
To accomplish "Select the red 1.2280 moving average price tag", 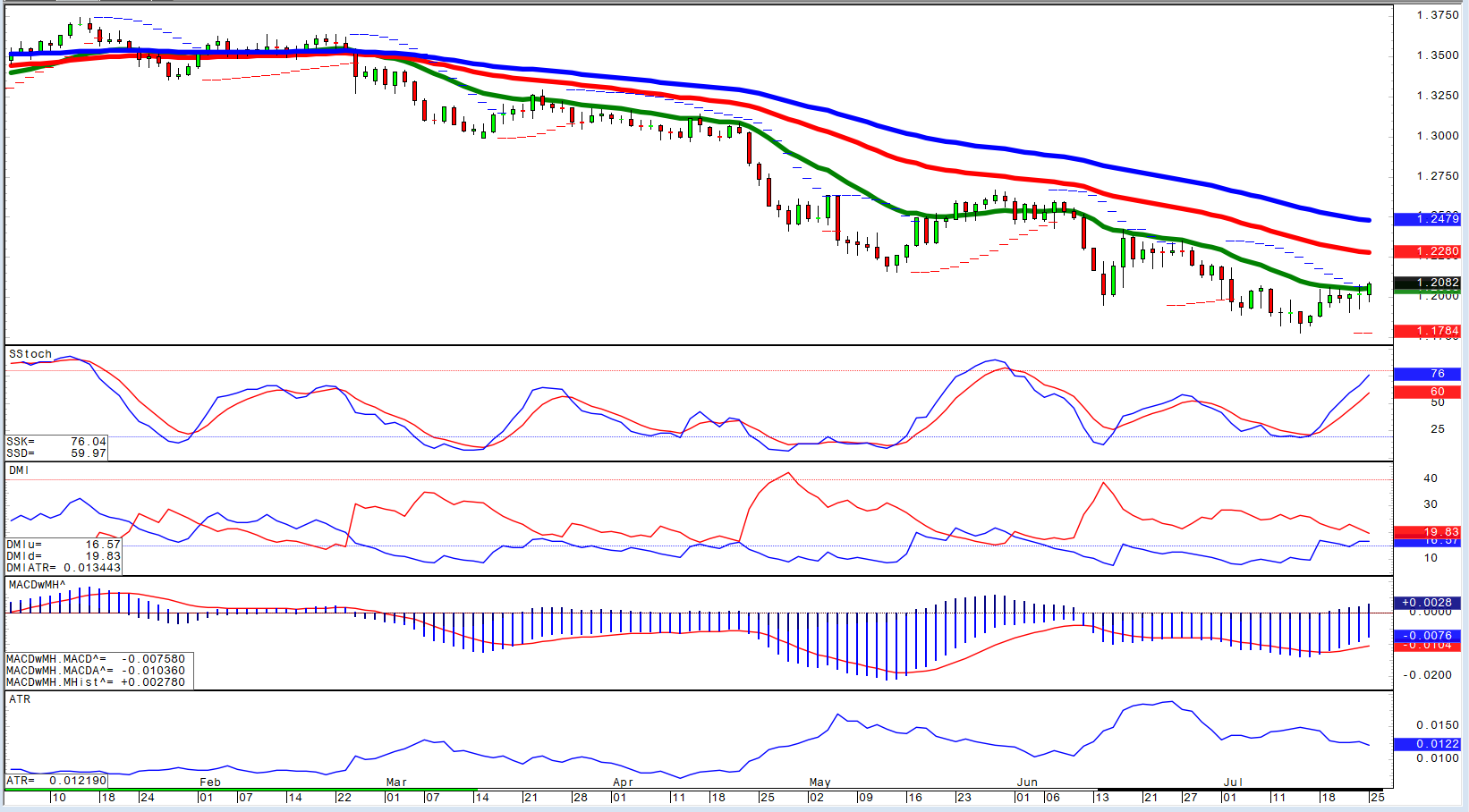I will click(x=1427, y=251).
